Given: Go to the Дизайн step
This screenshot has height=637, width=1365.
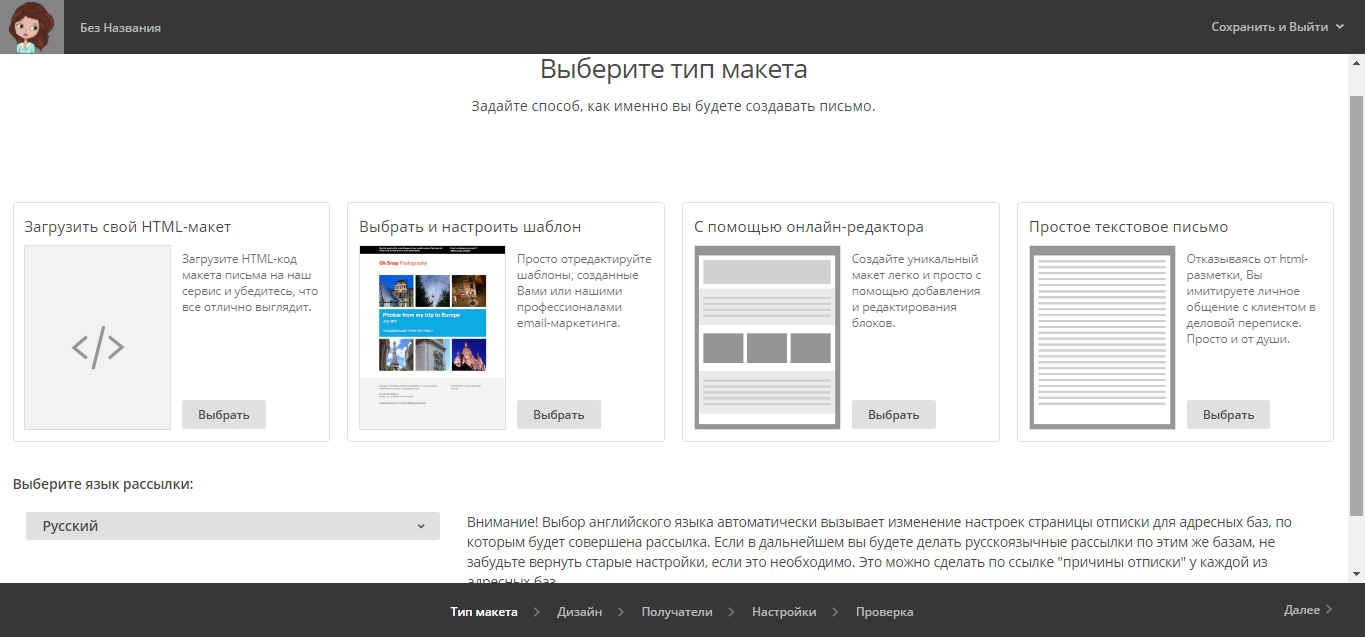Looking at the screenshot, I should point(579,612).
